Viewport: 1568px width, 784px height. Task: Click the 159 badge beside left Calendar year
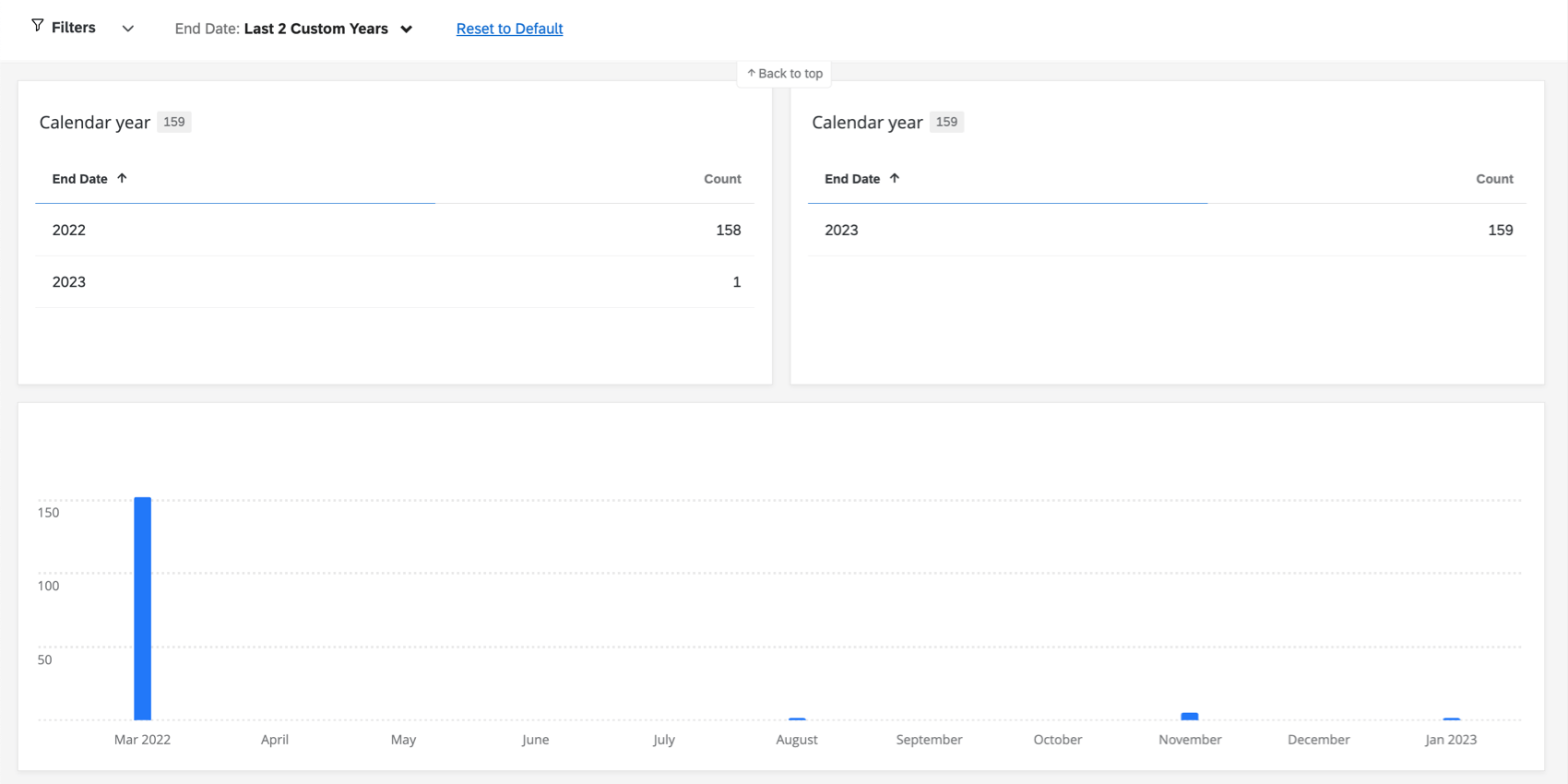[x=173, y=122]
